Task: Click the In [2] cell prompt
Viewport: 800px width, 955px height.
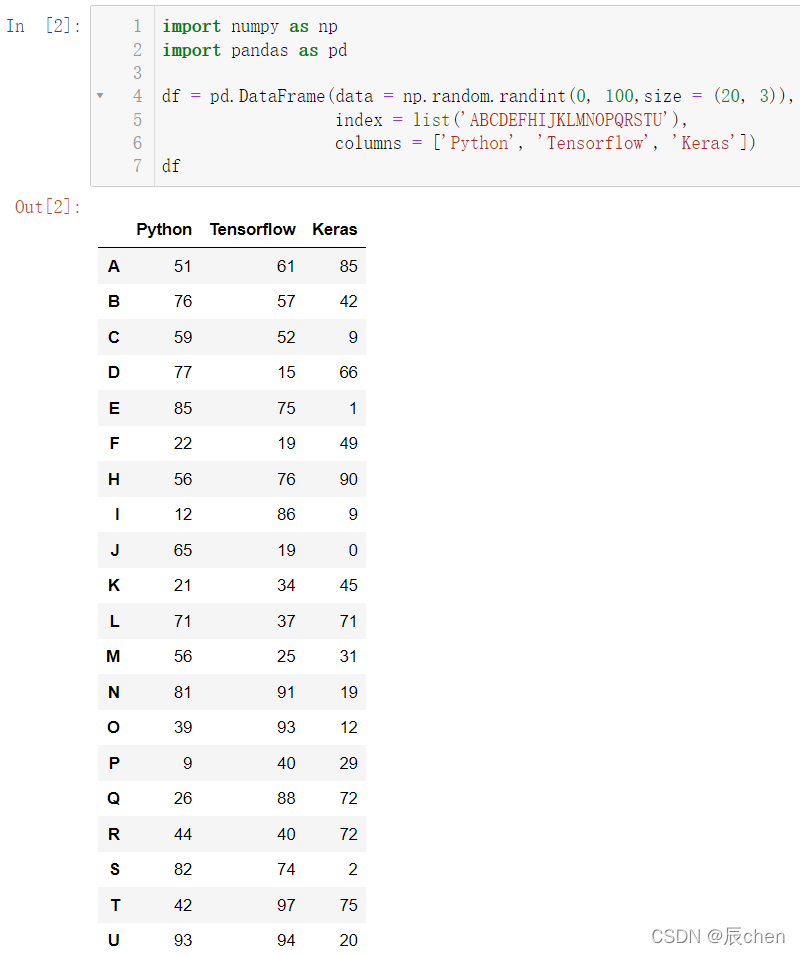Action: pos(43,26)
